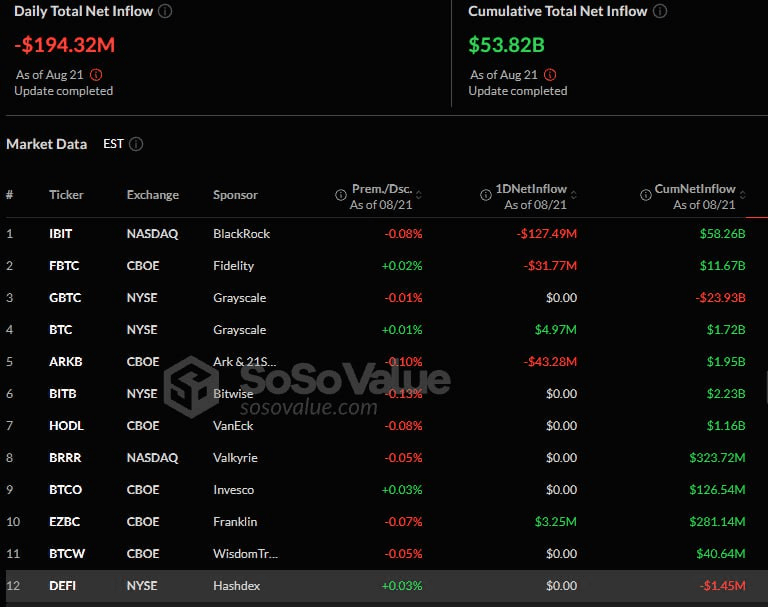Click the Sponsor column header
This screenshot has height=607, width=768.
coord(235,195)
